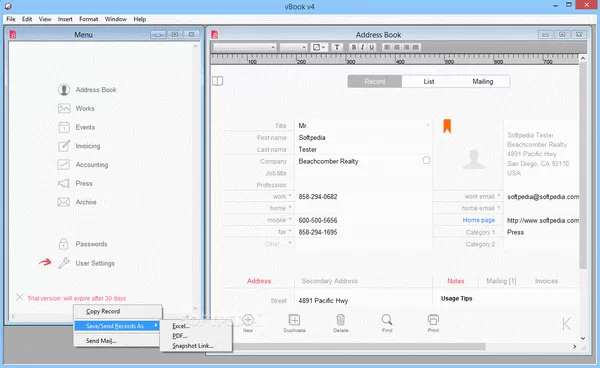Toggle the orange bookmark flag
Image resolution: width=600 pixels, height=368 pixels.
(447, 126)
